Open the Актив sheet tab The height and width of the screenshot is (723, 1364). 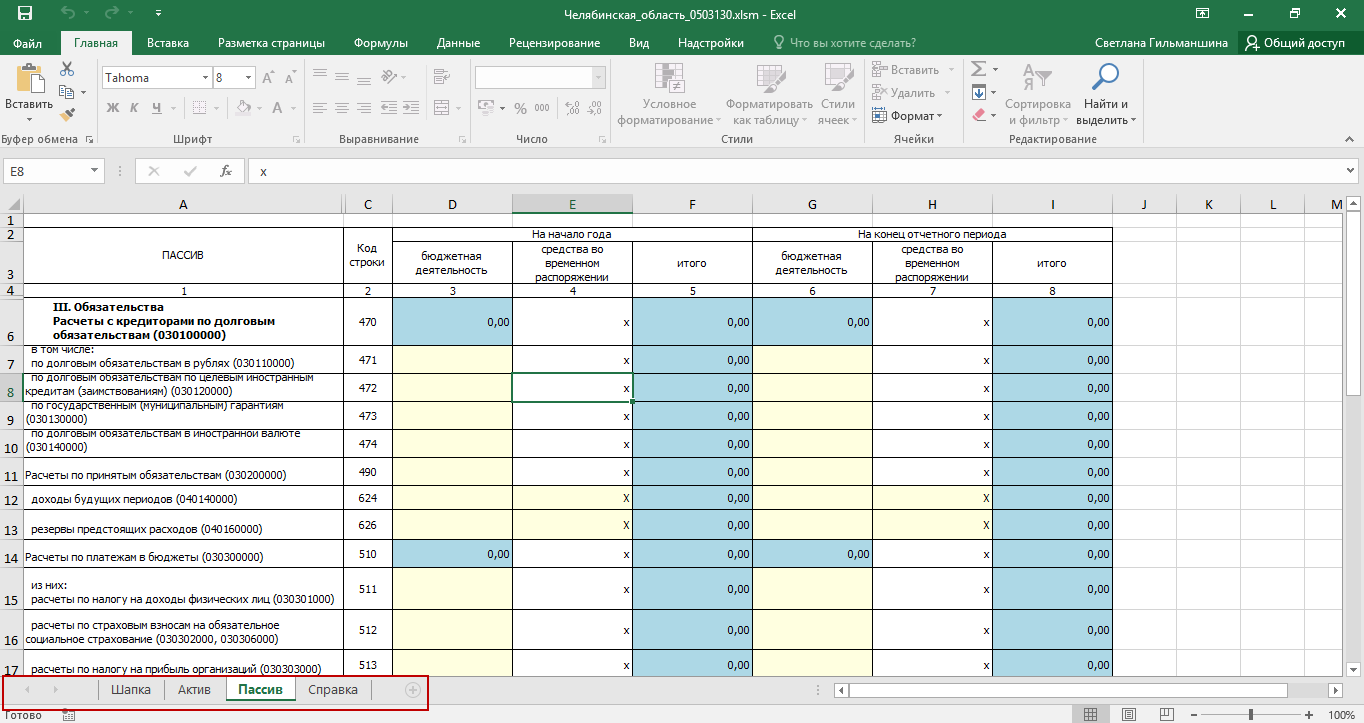(x=194, y=689)
